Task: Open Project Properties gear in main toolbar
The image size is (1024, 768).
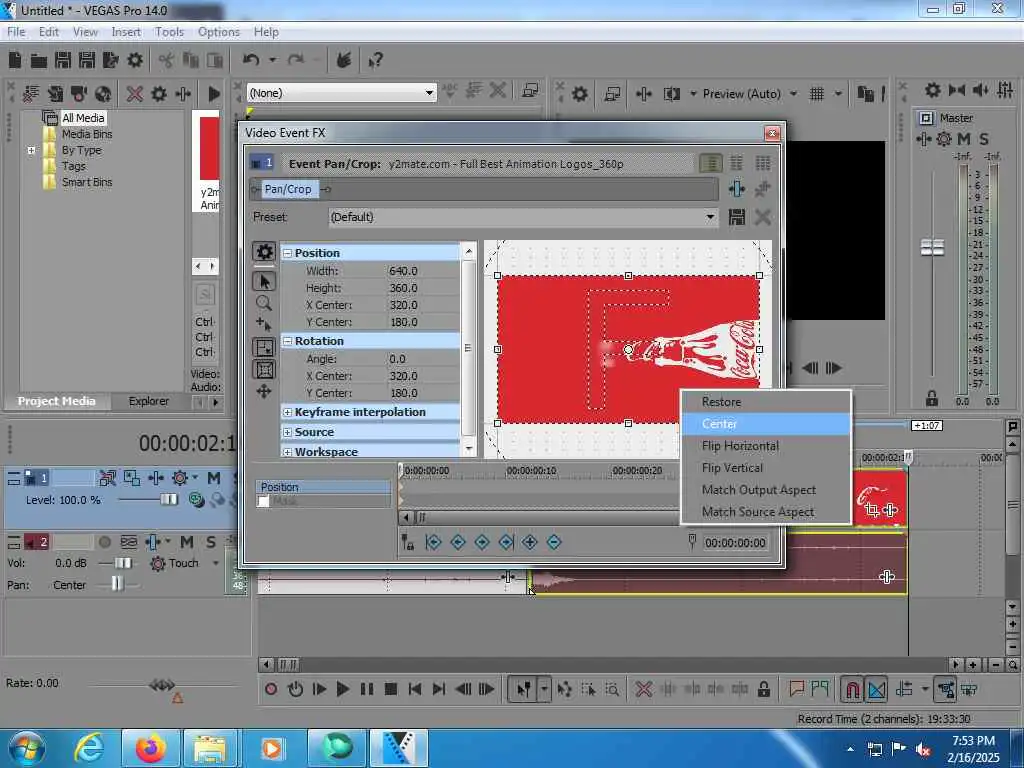Action: (135, 61)
